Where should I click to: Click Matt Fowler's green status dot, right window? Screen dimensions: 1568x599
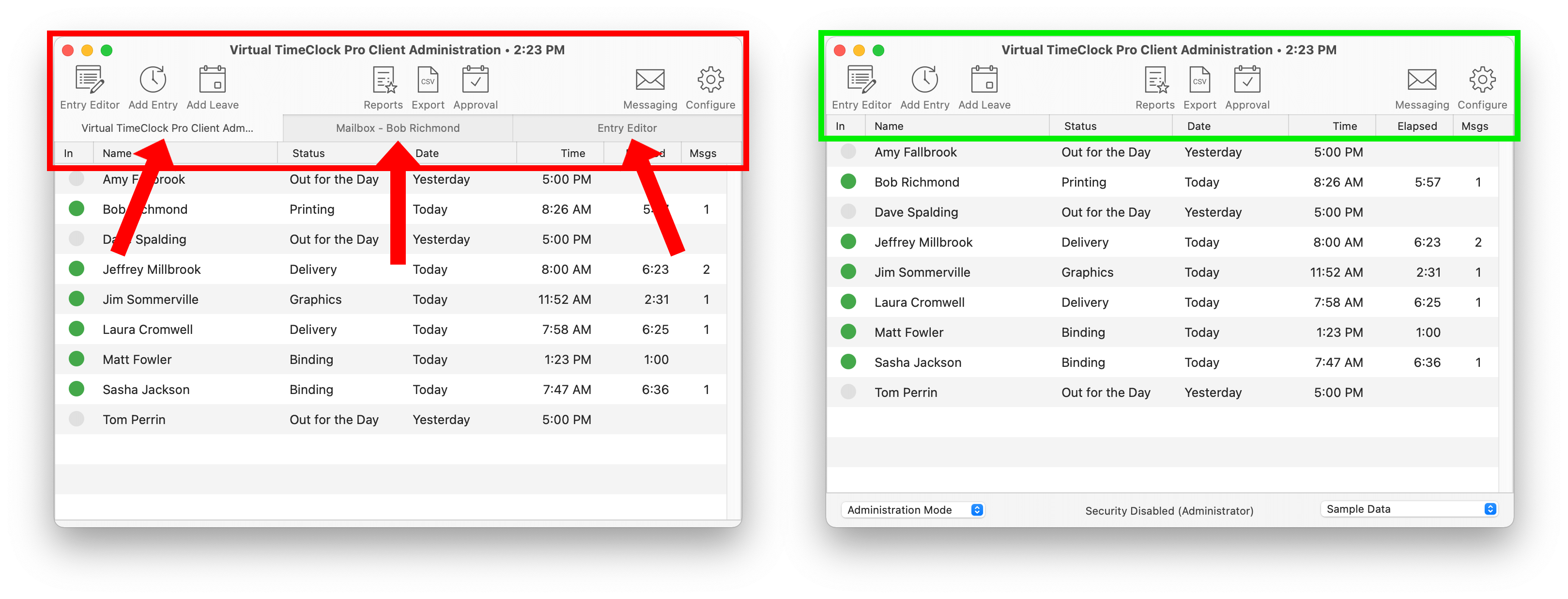tap(848, 331)
